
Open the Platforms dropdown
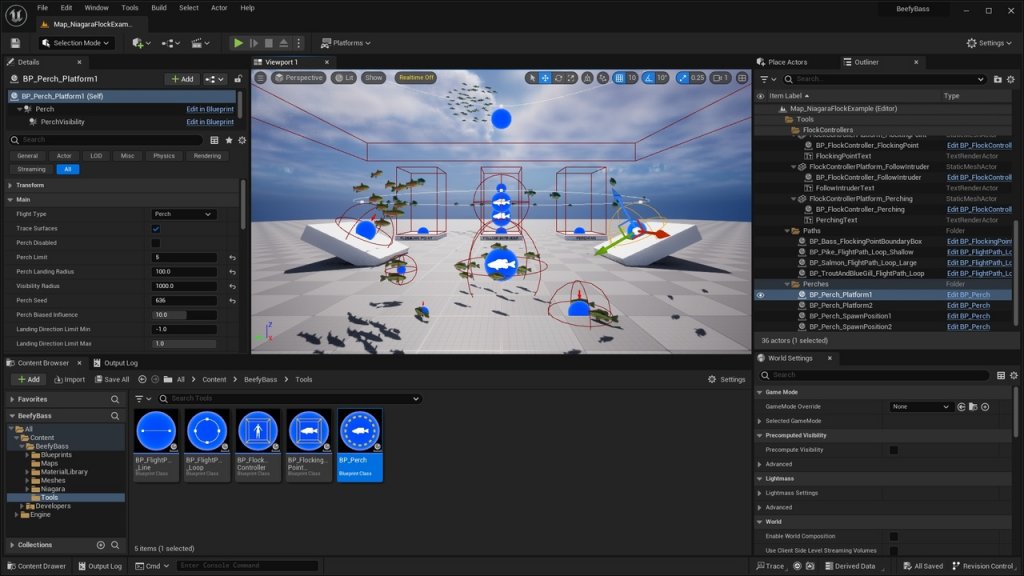(x=345, y=43)
